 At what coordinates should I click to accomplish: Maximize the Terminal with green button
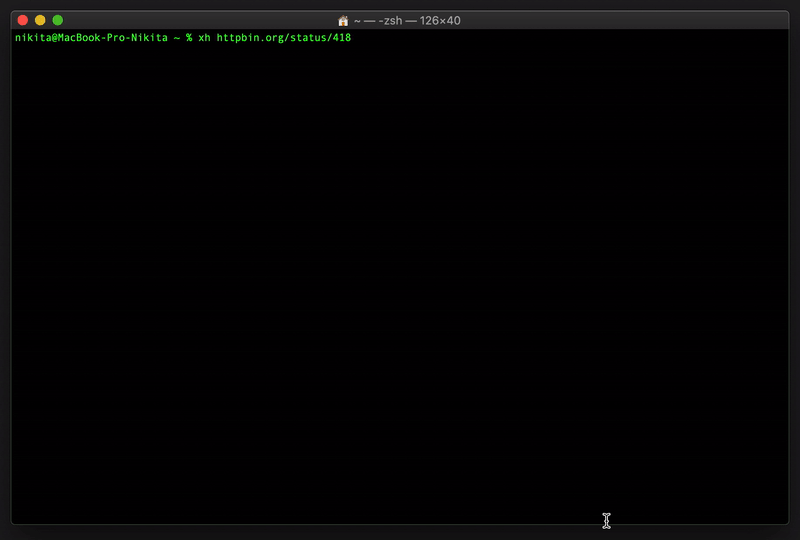(x=58, y=20)
